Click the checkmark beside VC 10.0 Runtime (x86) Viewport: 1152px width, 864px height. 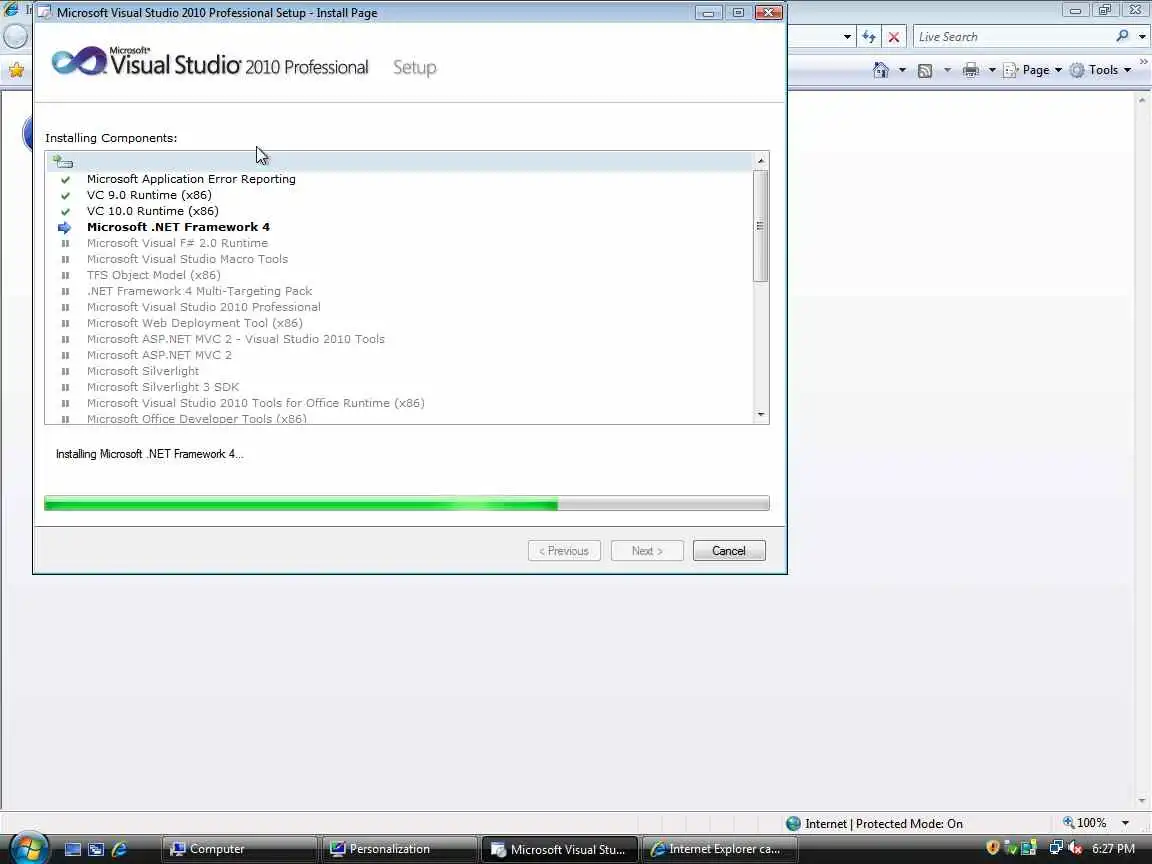point(65,212)
